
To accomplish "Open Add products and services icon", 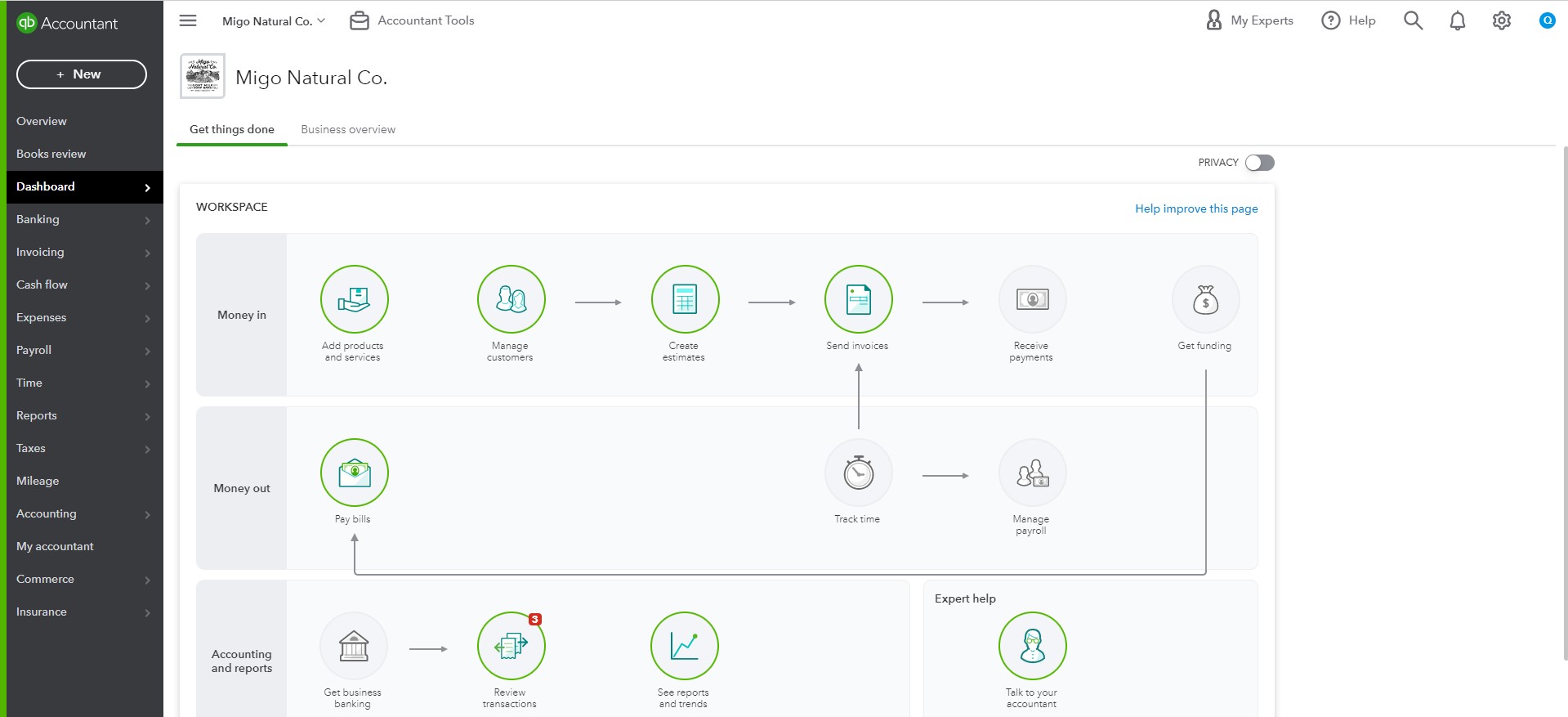I will pyautogui.click(x=354, y=299).
